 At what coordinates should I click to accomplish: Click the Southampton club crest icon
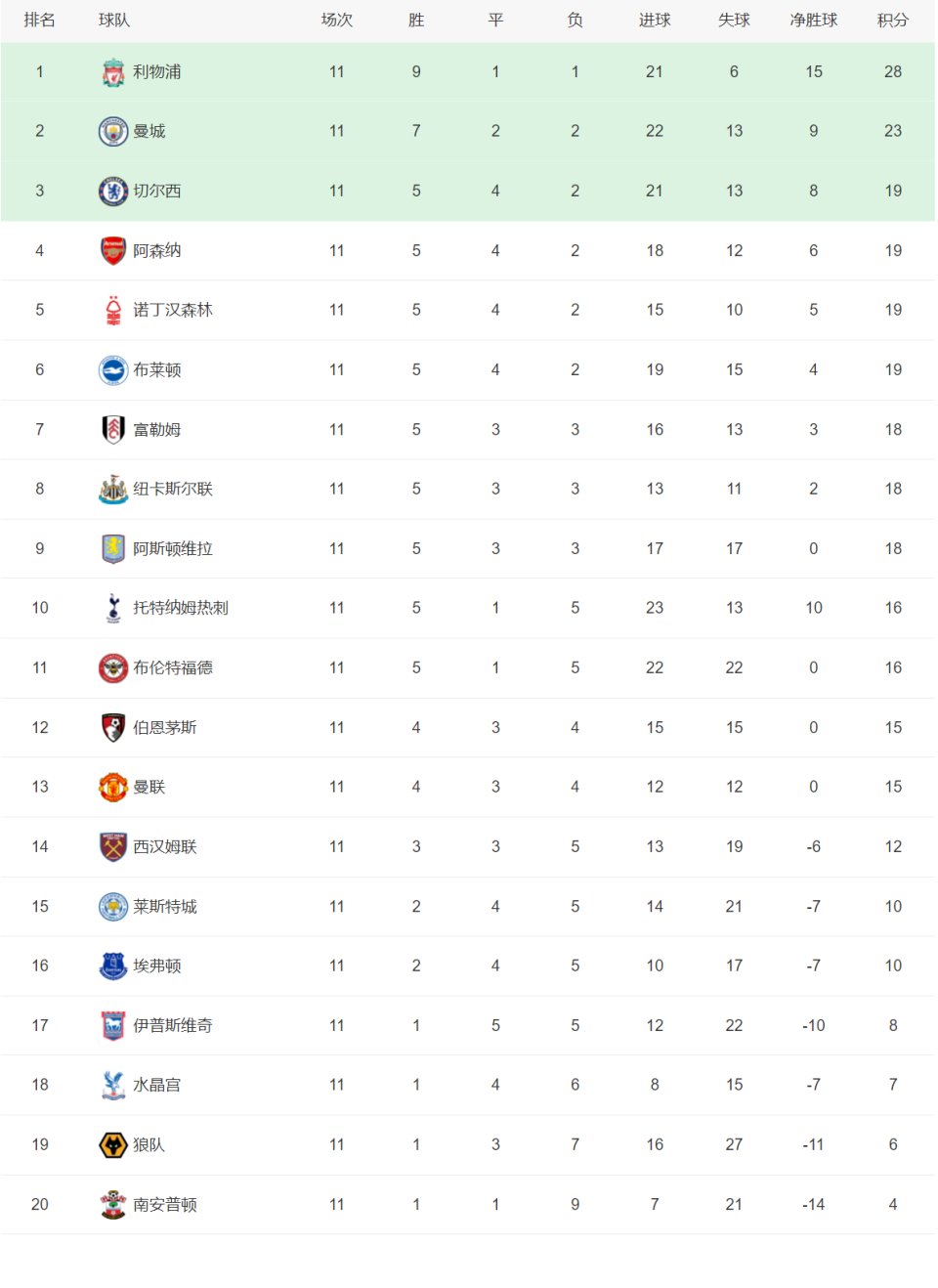point(113,1204)
